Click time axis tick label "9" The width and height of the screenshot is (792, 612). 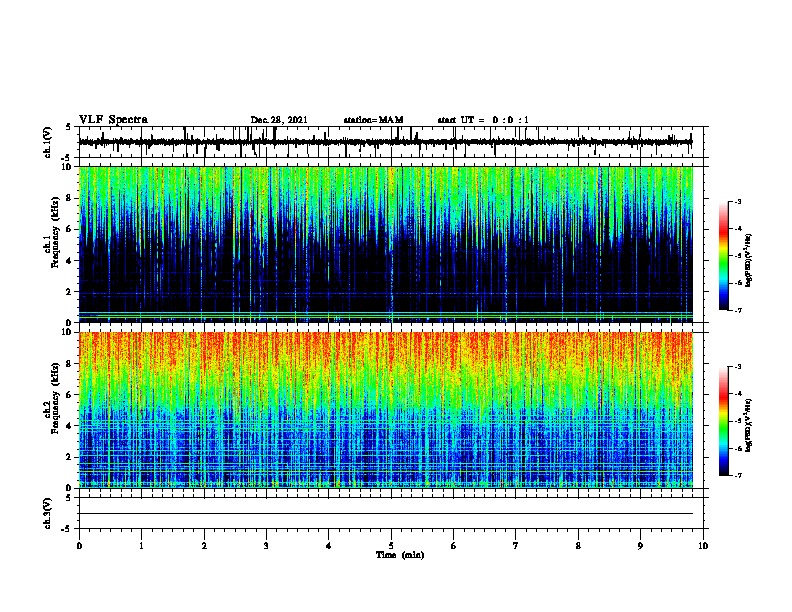[640, 546]
